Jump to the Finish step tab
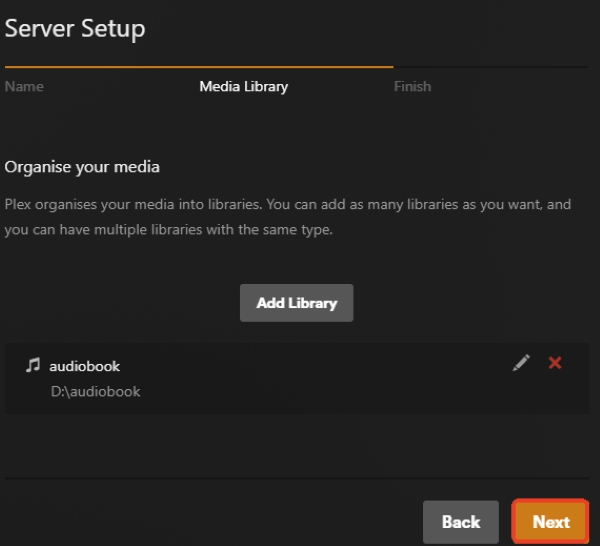This screenshot has width=600, height=546. coord(412,86)
